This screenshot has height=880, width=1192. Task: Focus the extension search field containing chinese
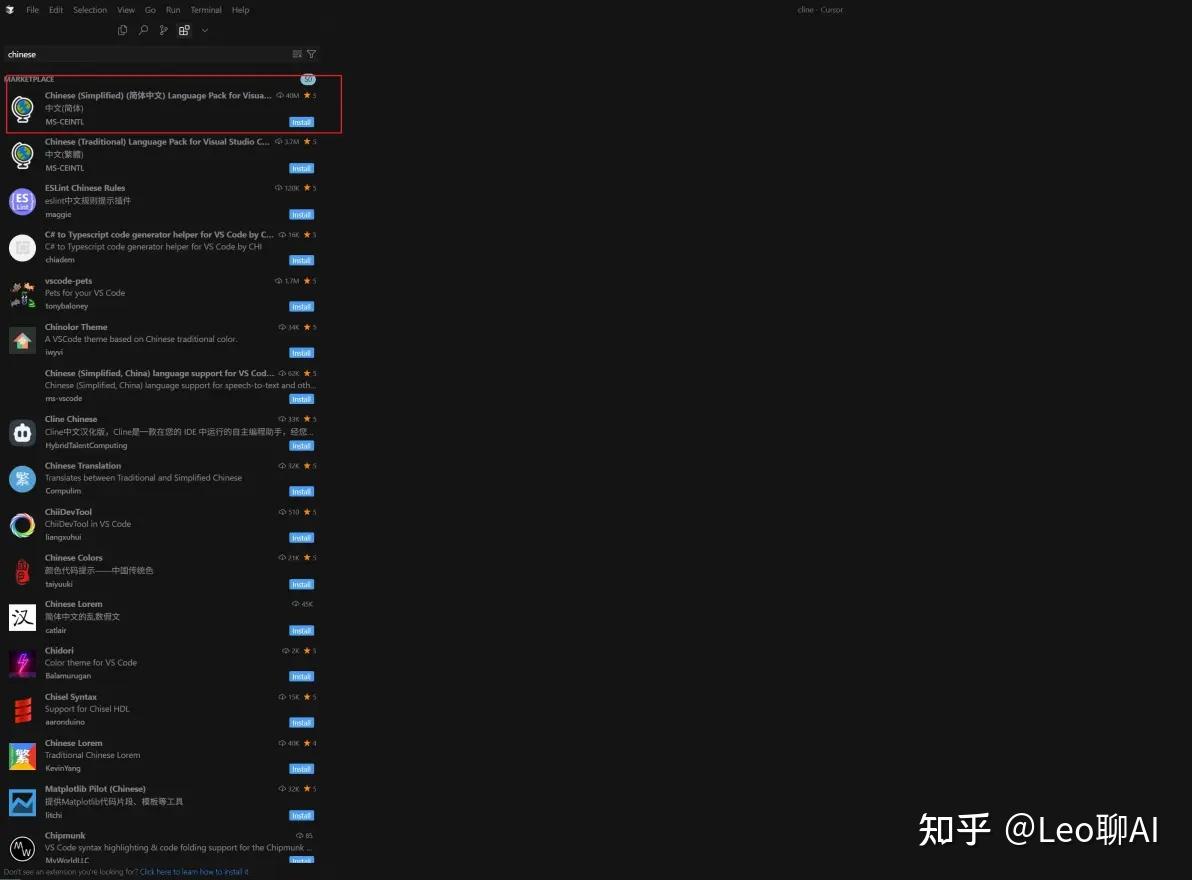click(147, 54)
